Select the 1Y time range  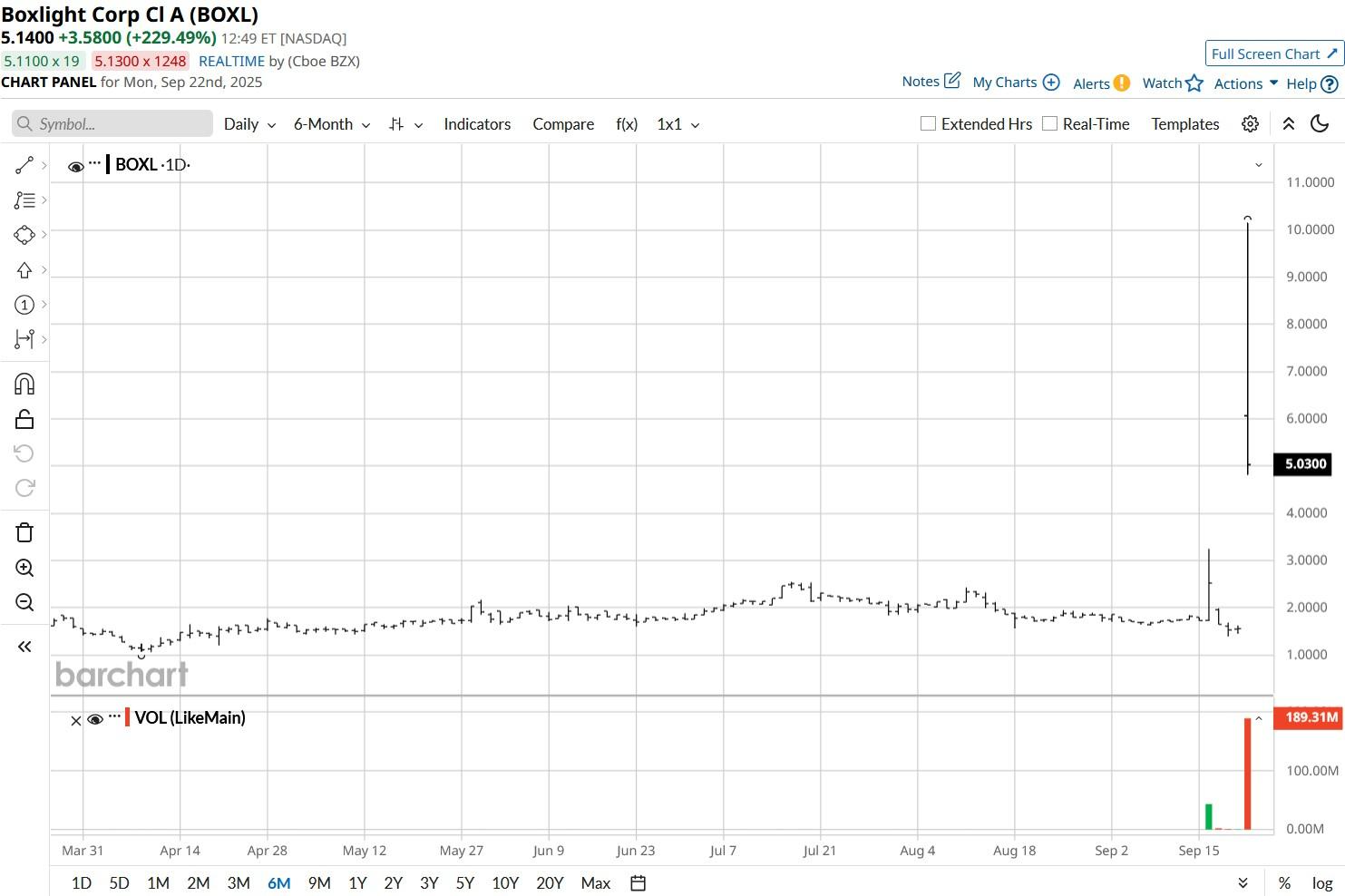coord(357,883)
